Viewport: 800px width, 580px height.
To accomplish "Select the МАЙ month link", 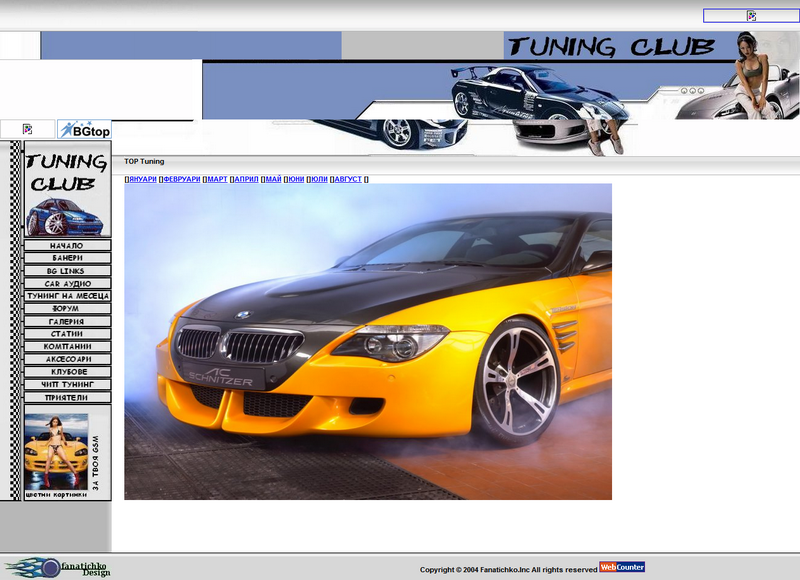I will point(273,179).
